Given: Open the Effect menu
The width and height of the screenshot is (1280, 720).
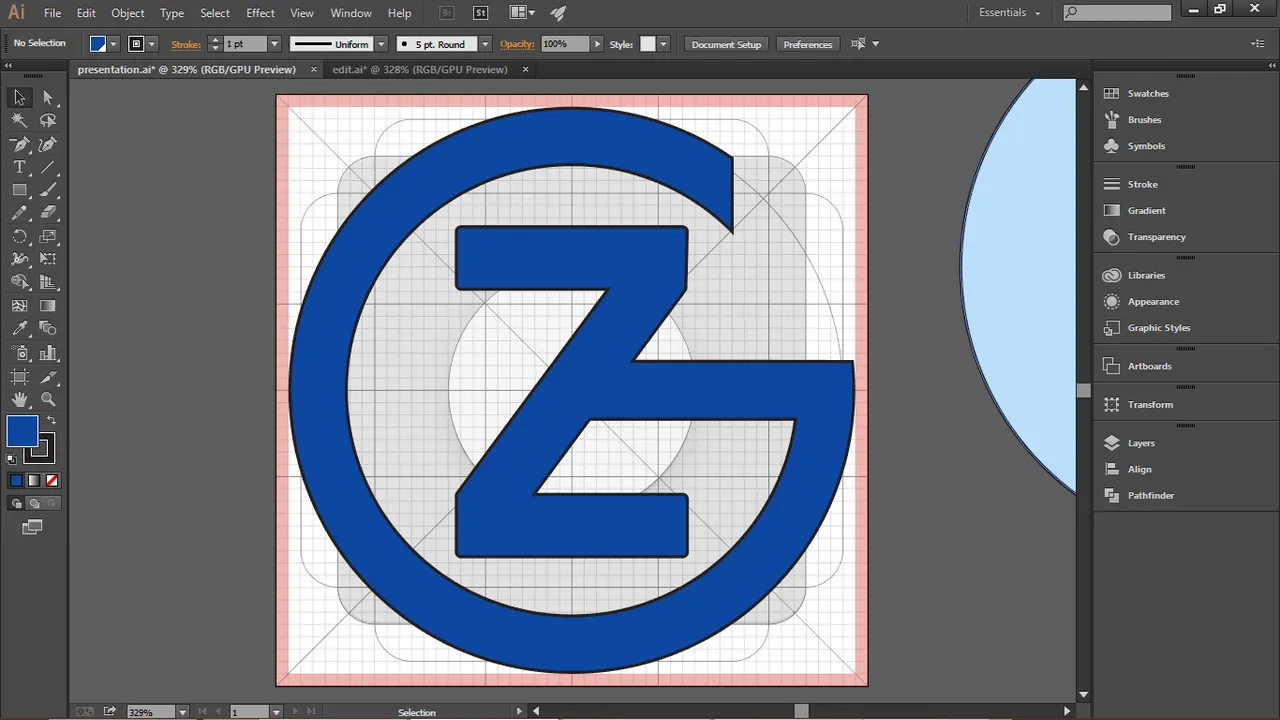Looking at the screenshot, I should click(x=260, y=13).
